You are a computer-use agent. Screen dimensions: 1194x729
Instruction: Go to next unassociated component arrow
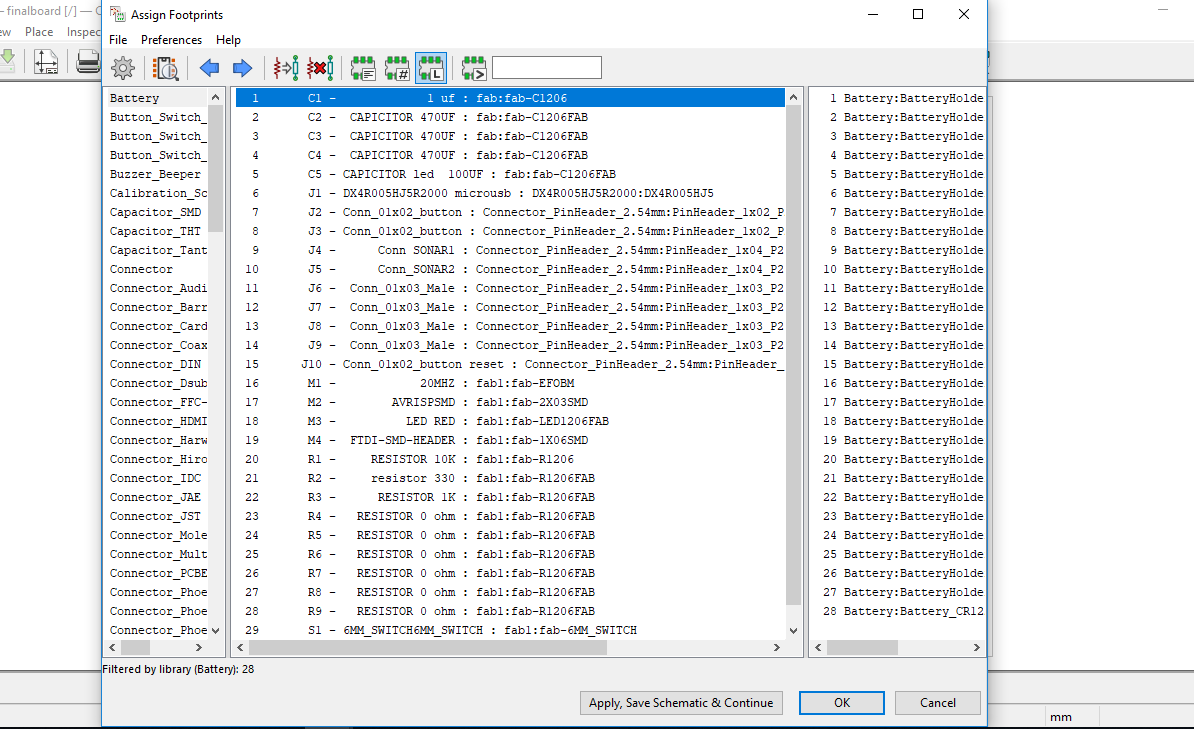(x=242, y=68)
